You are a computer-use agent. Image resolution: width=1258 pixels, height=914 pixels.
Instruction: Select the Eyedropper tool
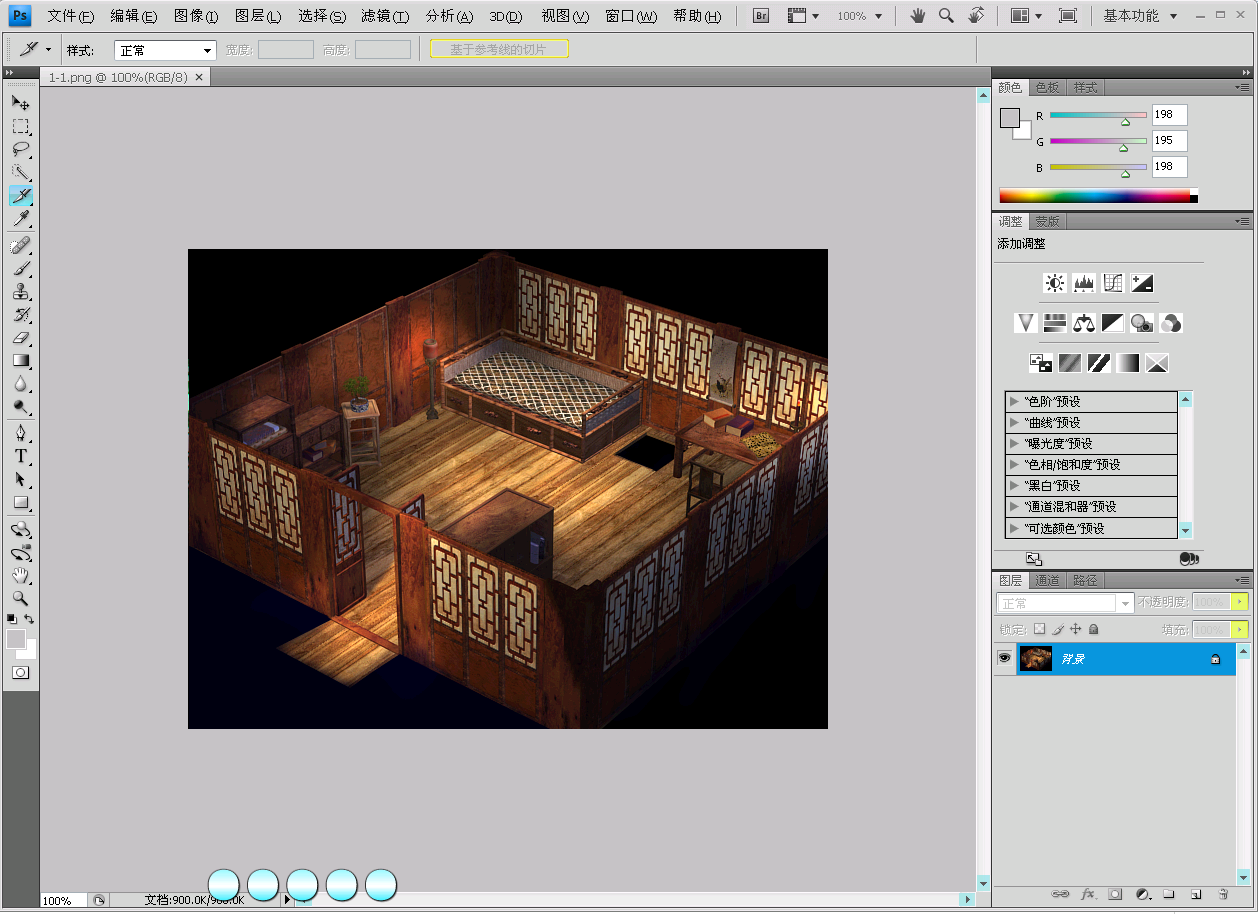point(20,219)
